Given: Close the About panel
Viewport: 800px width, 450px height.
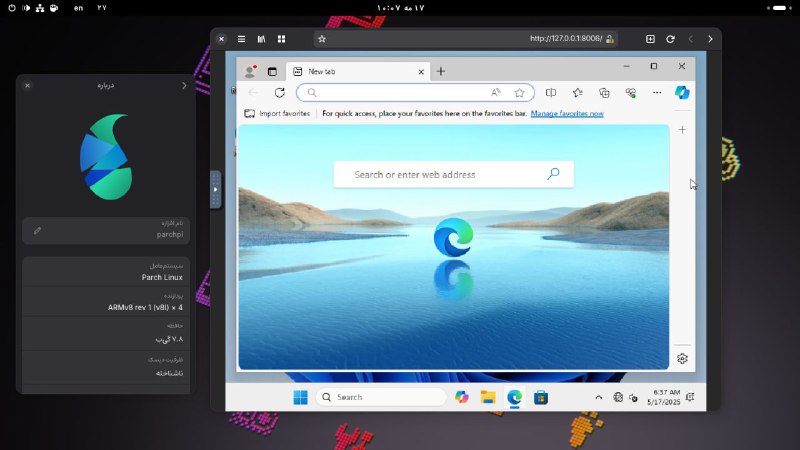Looking at the screenshot, I should (28, 86).
